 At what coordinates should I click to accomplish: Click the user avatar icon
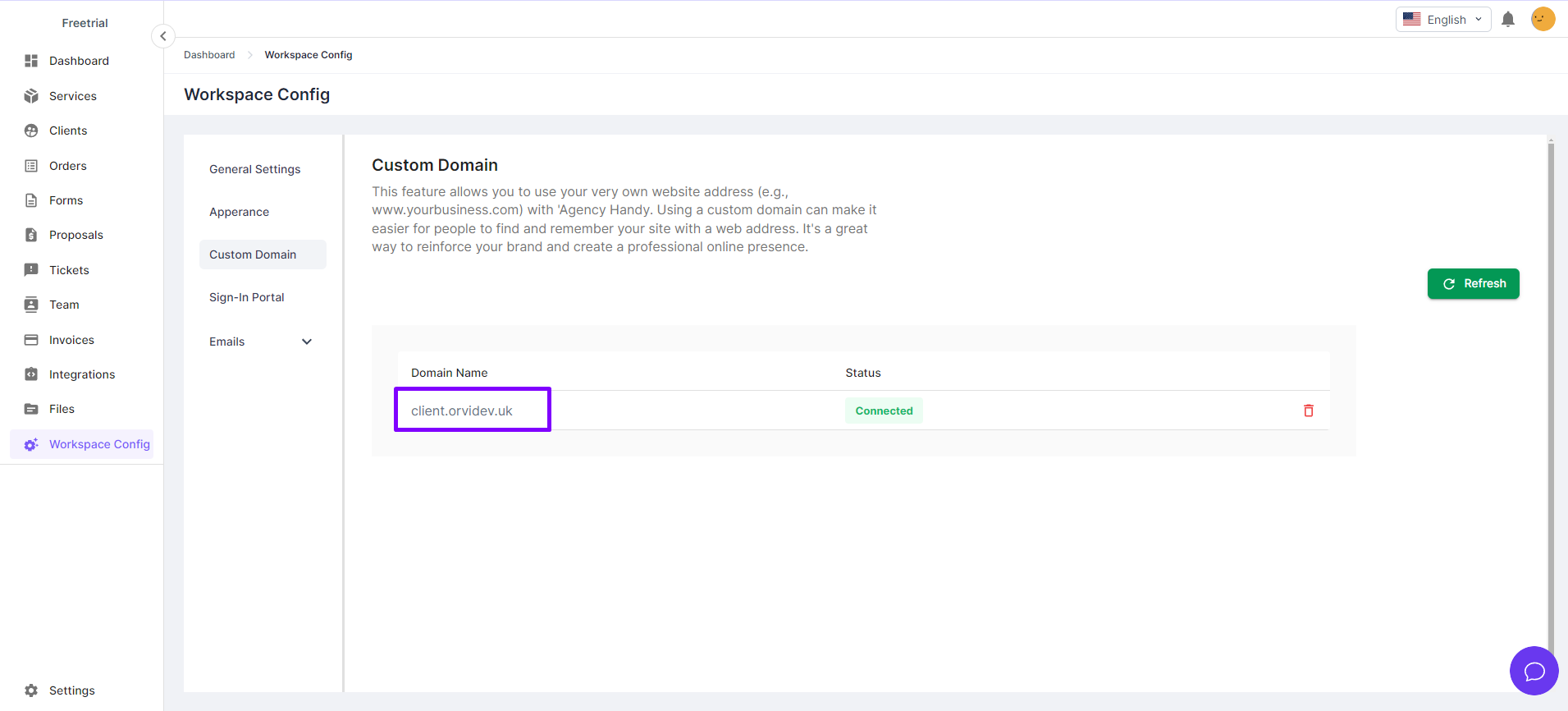coord(1543,19)
